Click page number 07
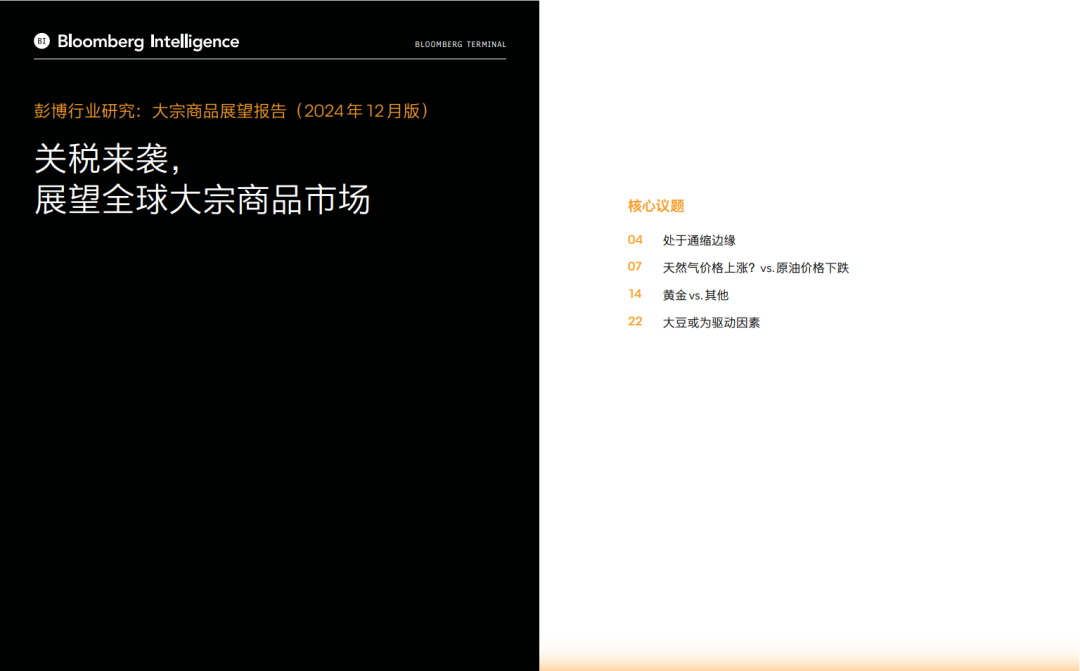 635,267
